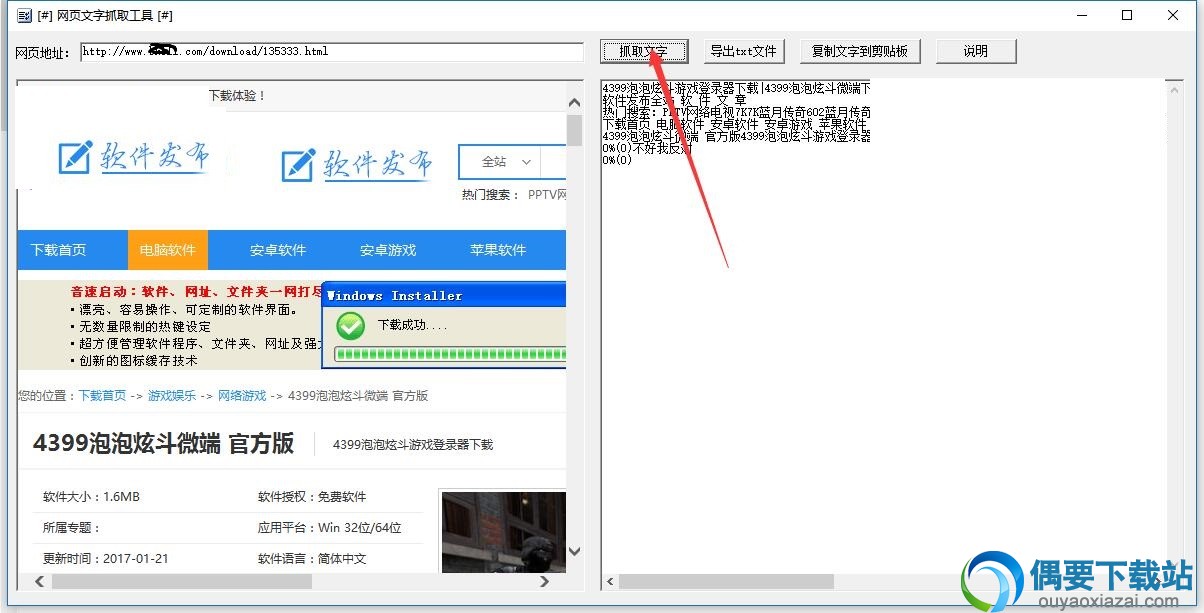
Task: Click the game screenshot thumbnail
Action: point(503,531)
